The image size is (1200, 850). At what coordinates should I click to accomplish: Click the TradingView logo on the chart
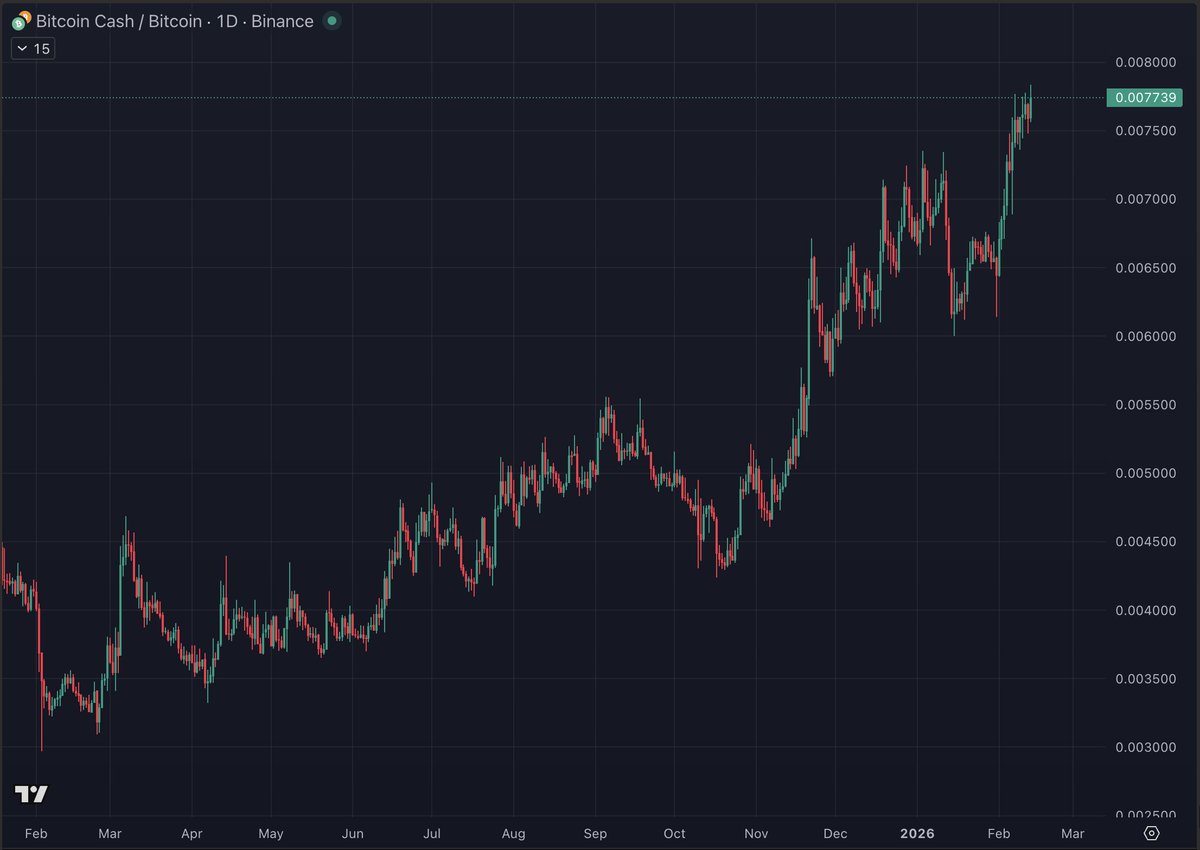click(31, 794)
